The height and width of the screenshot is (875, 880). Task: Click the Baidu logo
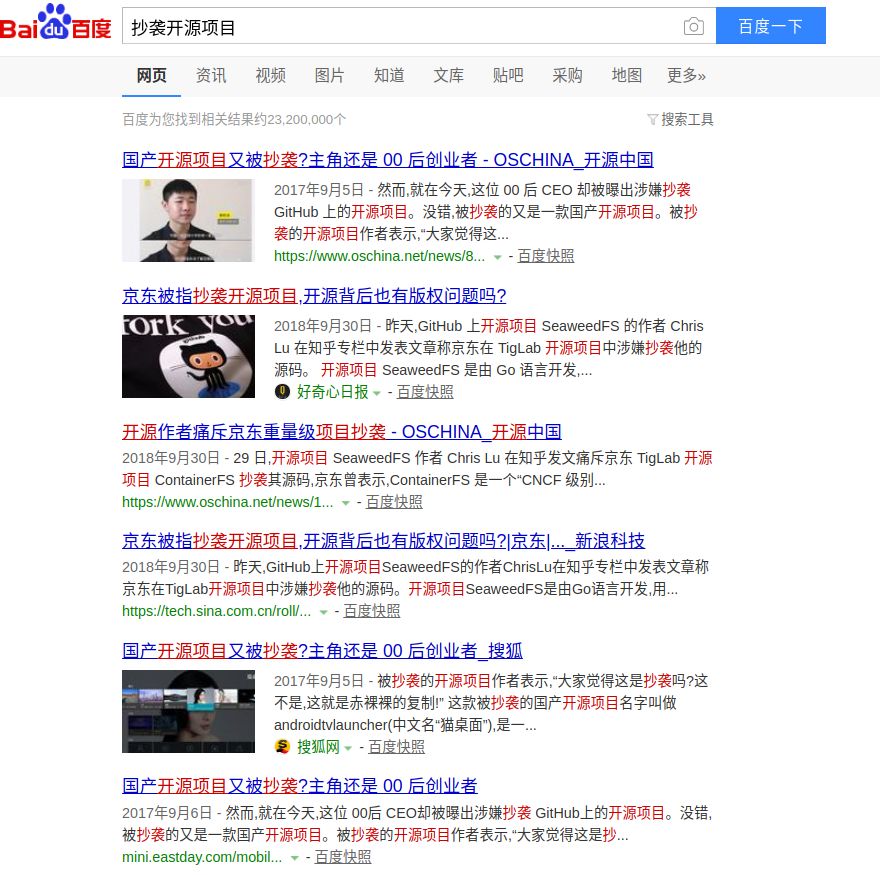(56, 22)
